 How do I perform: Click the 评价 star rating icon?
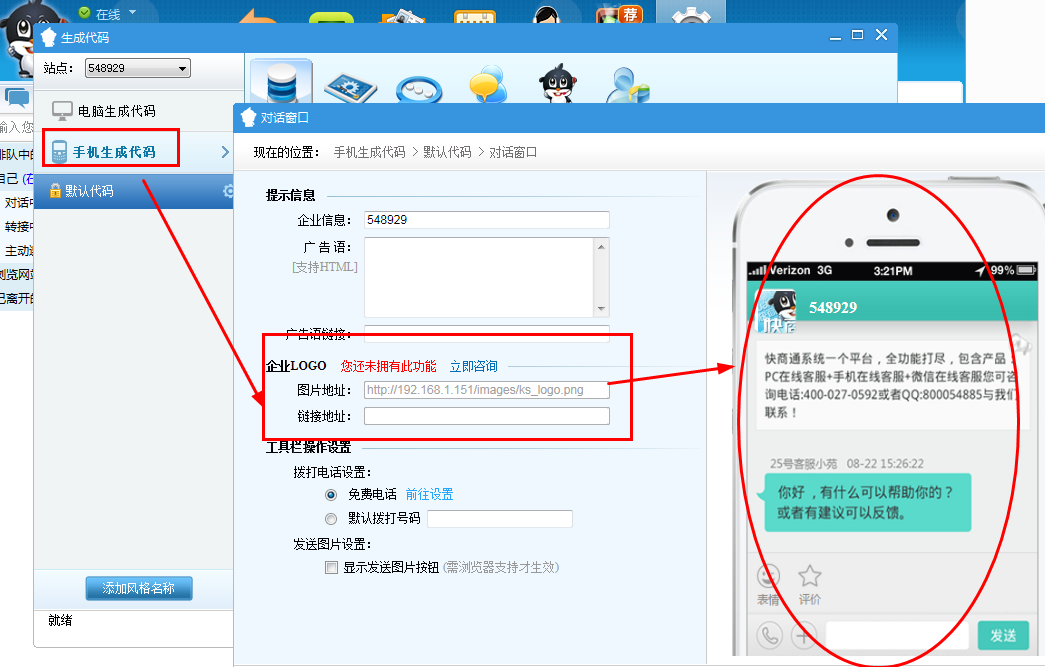tap(809, 577)
